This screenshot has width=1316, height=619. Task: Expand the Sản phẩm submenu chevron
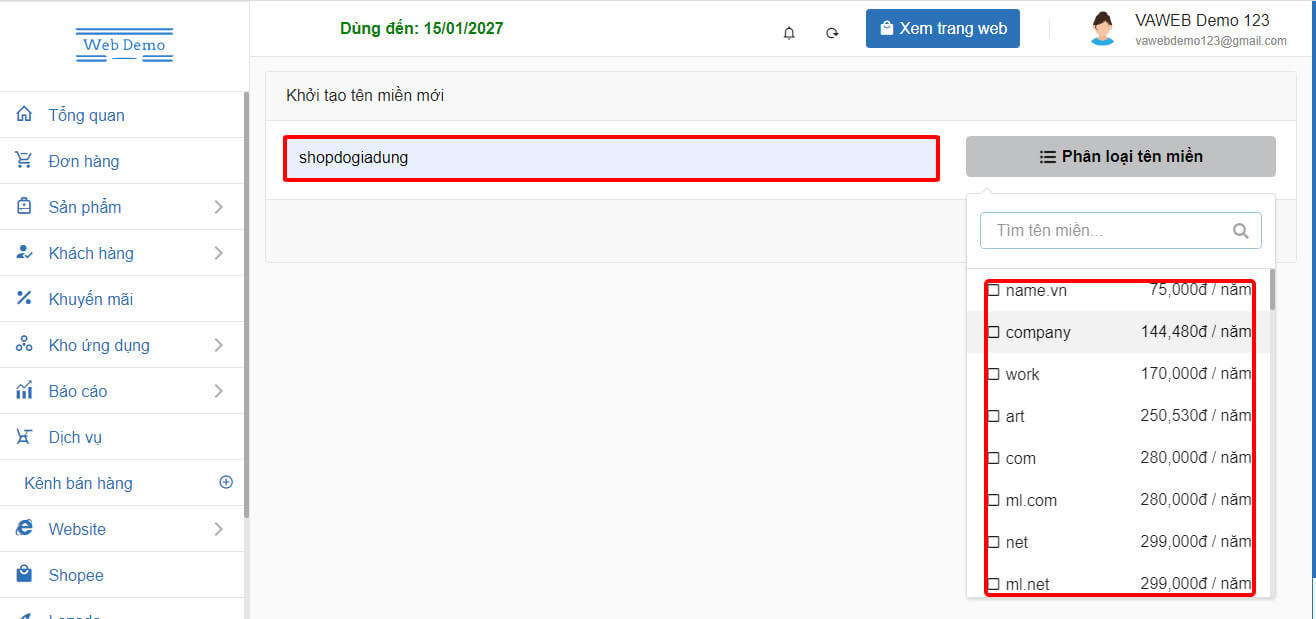(218, 207)
